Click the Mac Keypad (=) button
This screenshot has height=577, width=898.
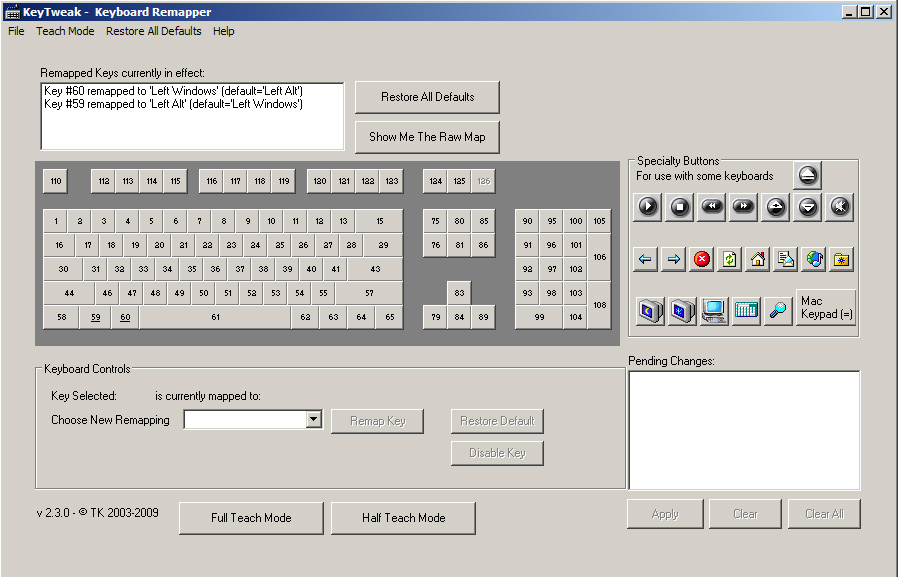point(826,307)
